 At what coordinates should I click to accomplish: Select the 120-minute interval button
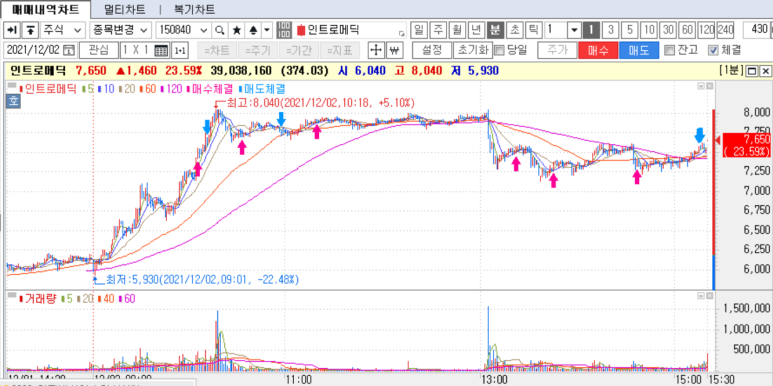pos(706,30)
